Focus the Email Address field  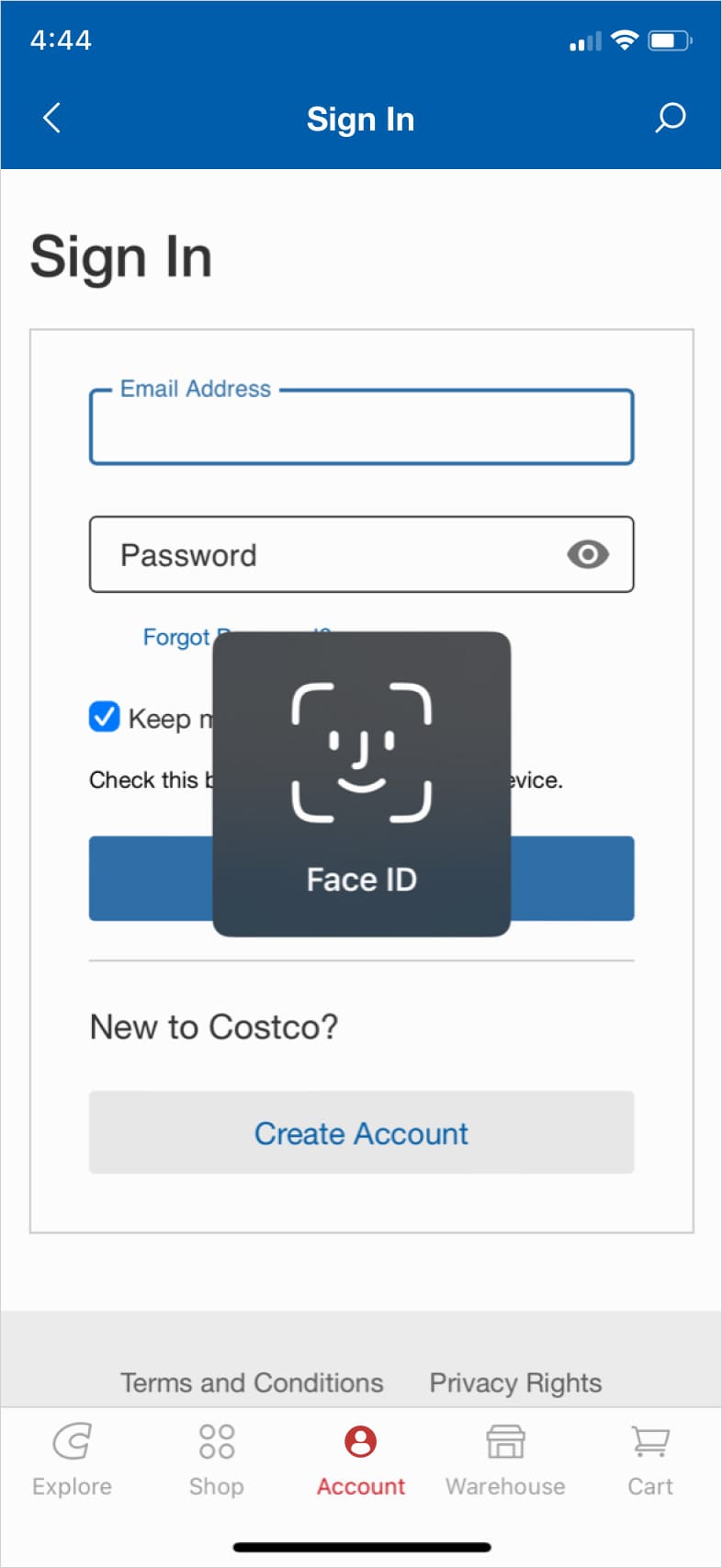click(362, 426)
